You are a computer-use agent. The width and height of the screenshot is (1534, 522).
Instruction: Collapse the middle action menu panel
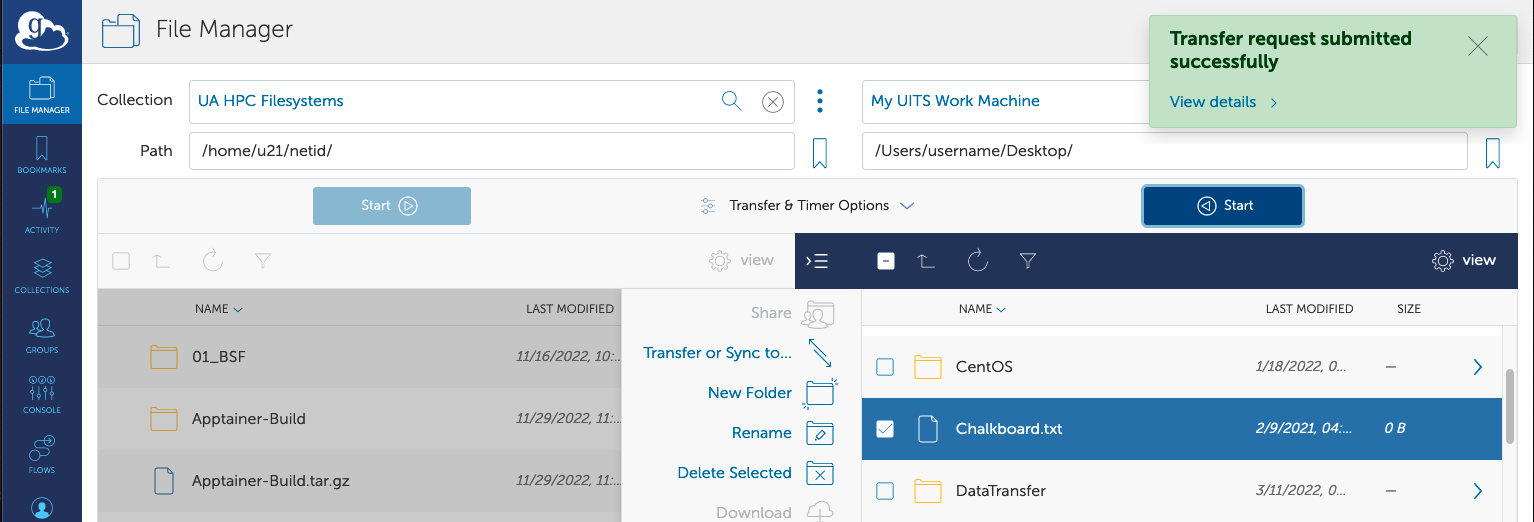[x=817, y=261]
